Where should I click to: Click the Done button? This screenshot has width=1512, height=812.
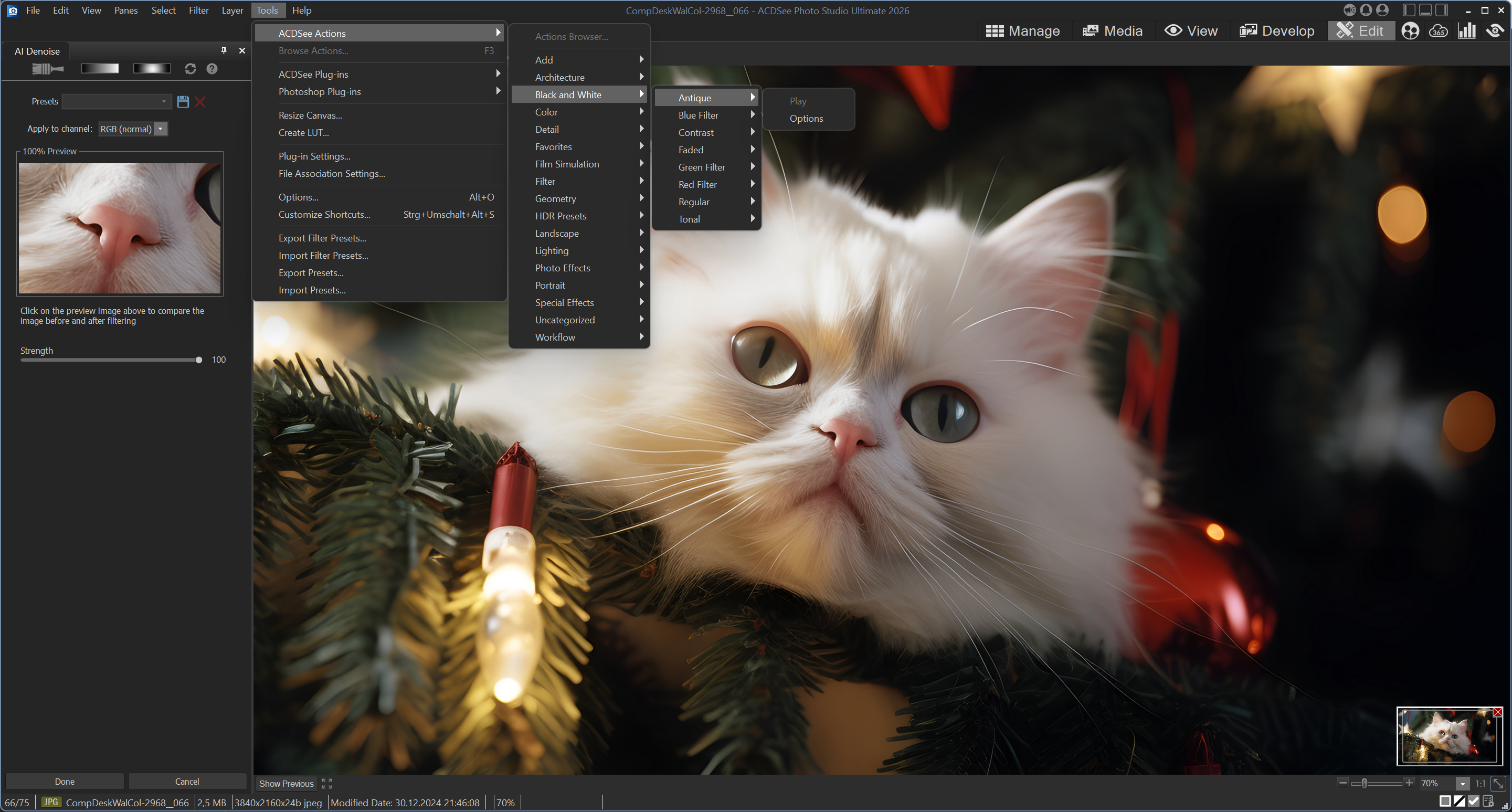65,781
